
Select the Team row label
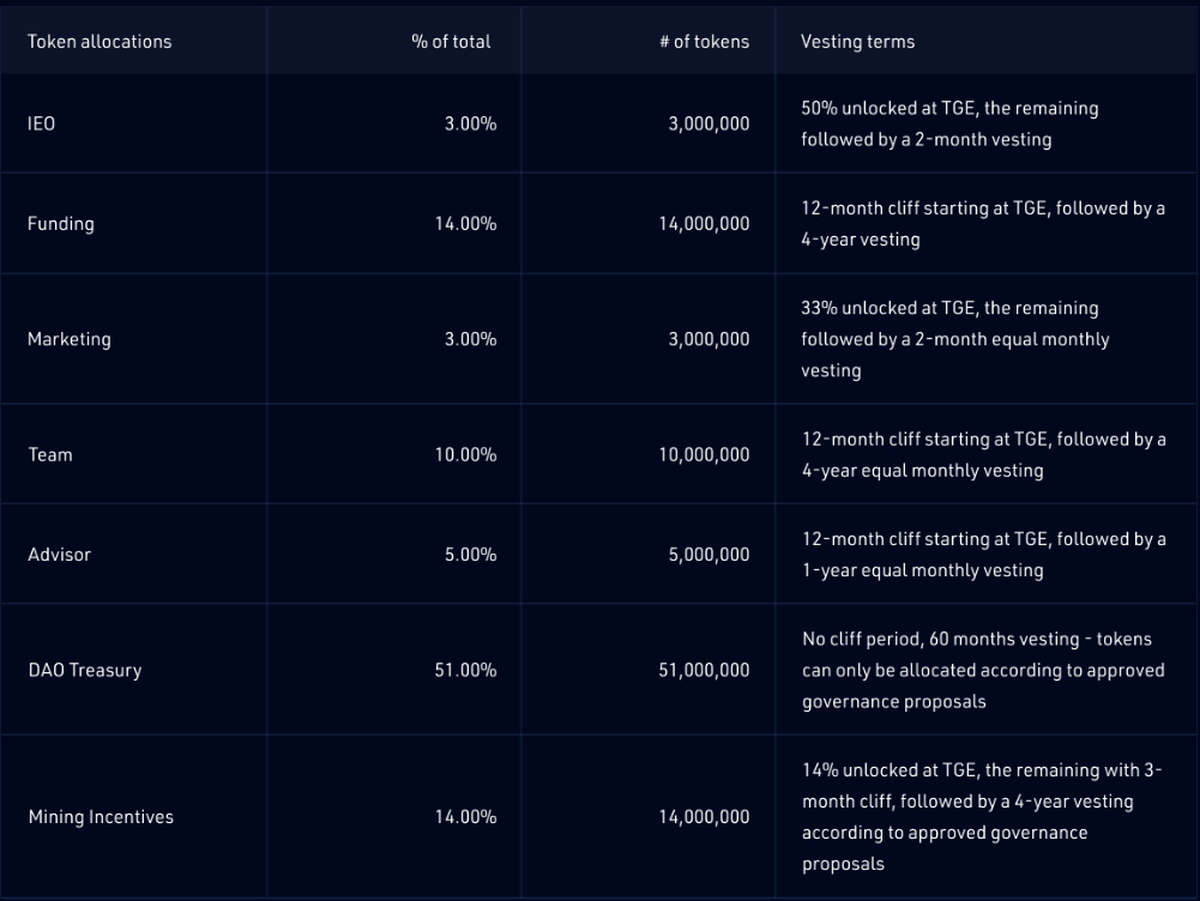(x=50, y=454)
